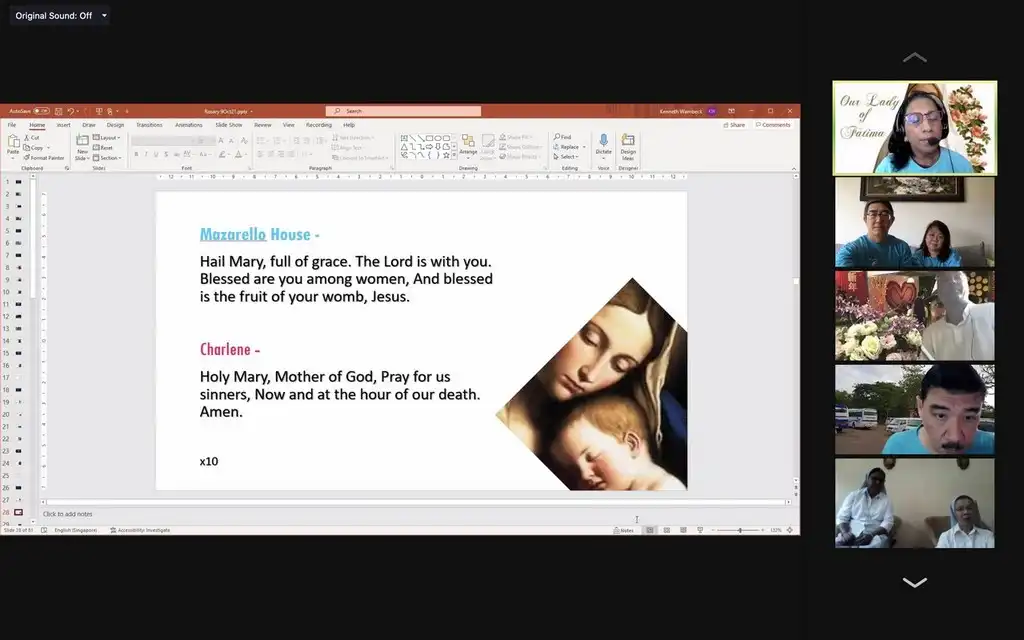
Task: Switch to Slide Sorter view icon
Action: click(667, 530)
